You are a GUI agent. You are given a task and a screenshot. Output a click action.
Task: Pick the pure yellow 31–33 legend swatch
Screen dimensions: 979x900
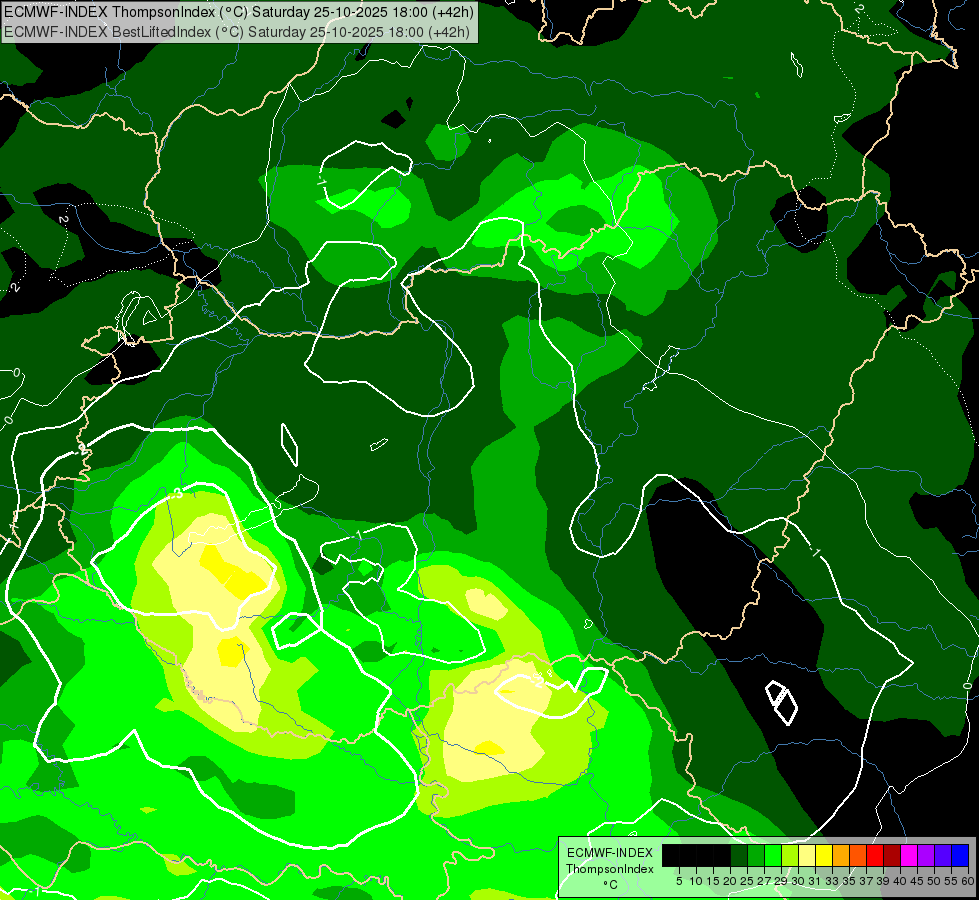[824, 855]
